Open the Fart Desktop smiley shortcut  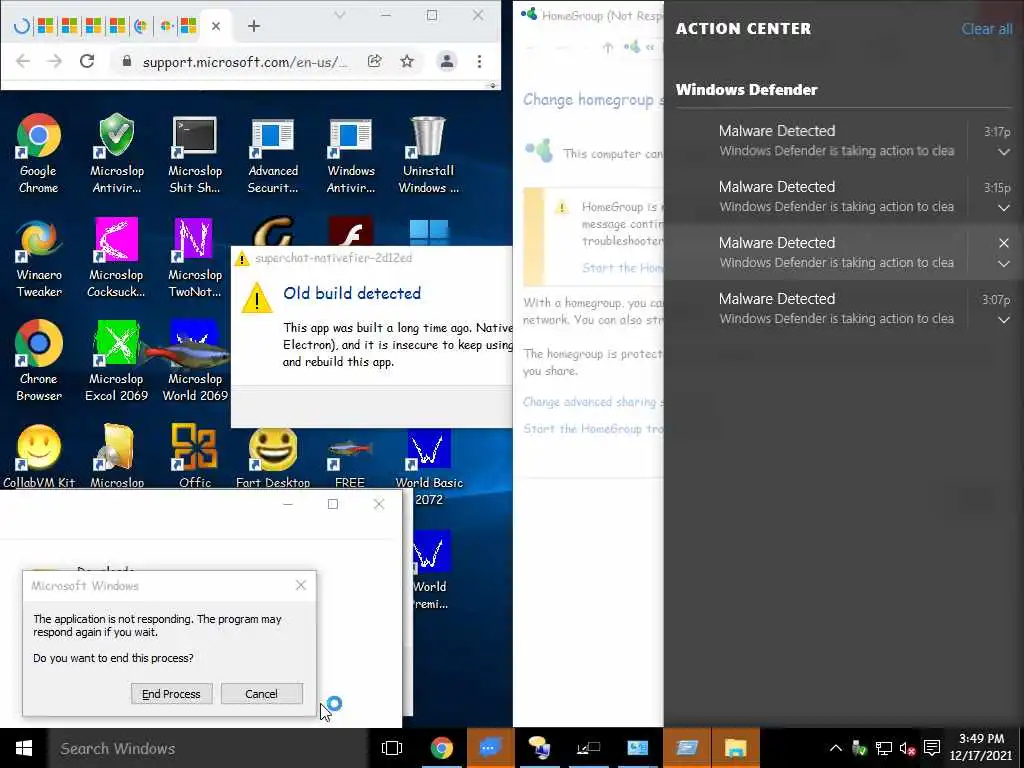(273, 456)
